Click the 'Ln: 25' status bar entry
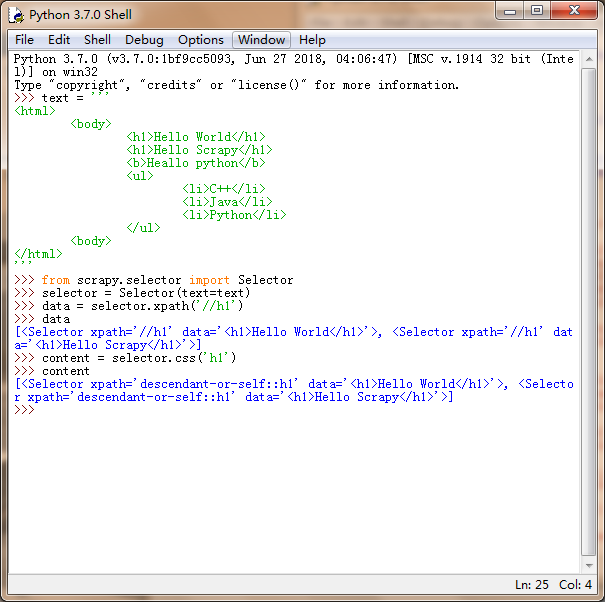Image resolution: width=605 pixels, height=602 pixels. pyautogui.click(x=532, y=585)
